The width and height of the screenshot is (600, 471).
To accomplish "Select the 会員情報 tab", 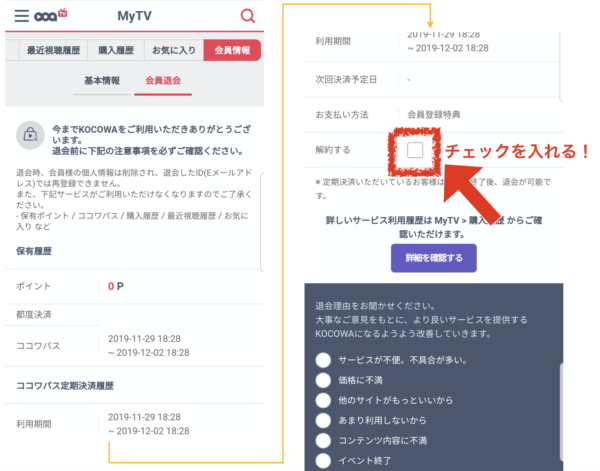I will coord(232,50).
